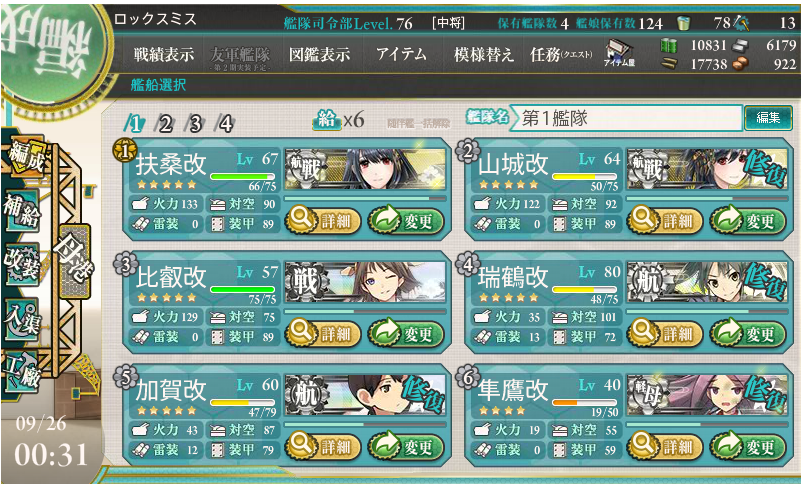This screenshot has height=486, width=801.
Task: Click the 編集 edit fleet name button
Action: click(767, 118)
